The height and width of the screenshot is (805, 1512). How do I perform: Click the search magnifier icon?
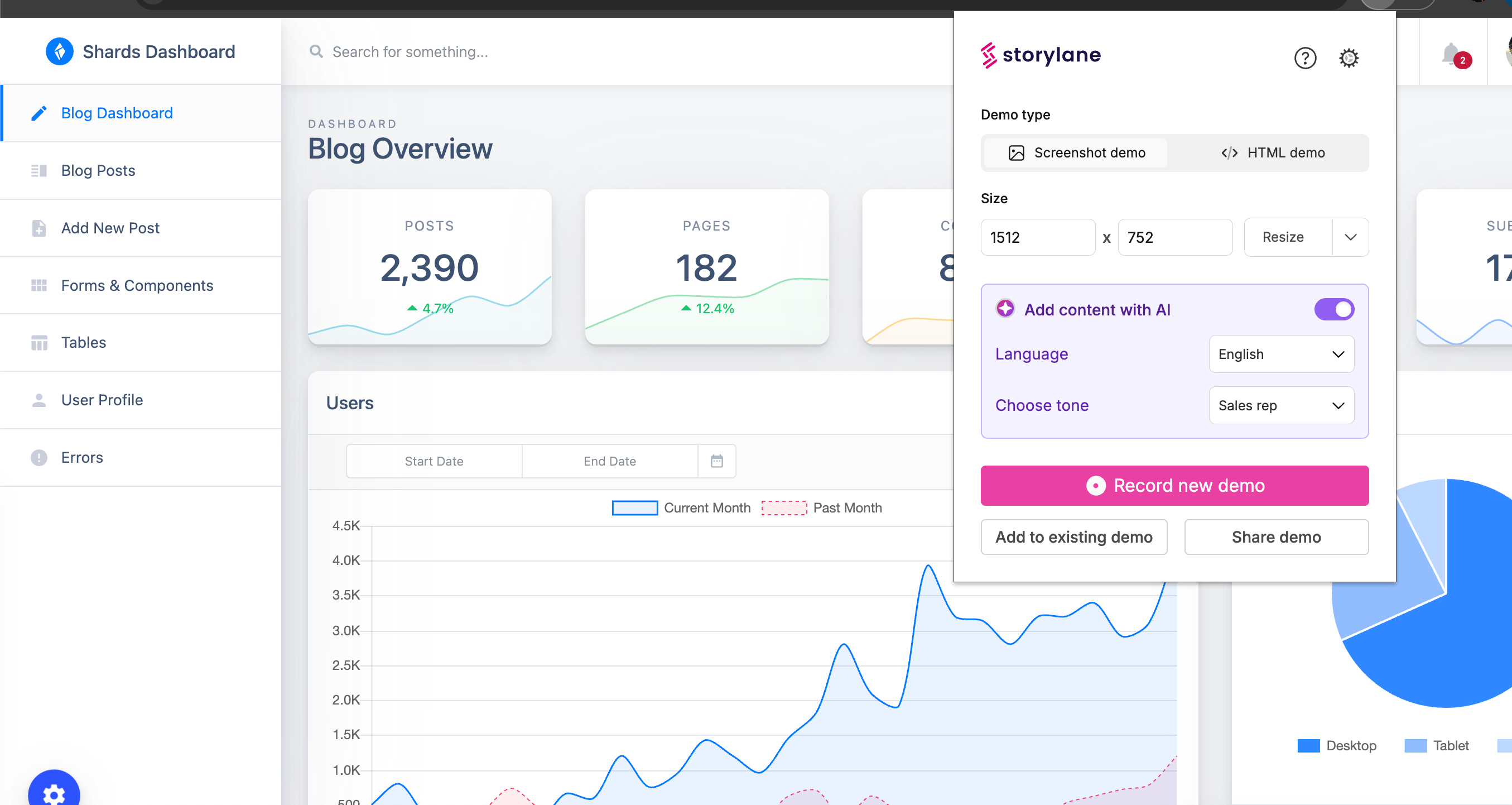pos(316,52)
